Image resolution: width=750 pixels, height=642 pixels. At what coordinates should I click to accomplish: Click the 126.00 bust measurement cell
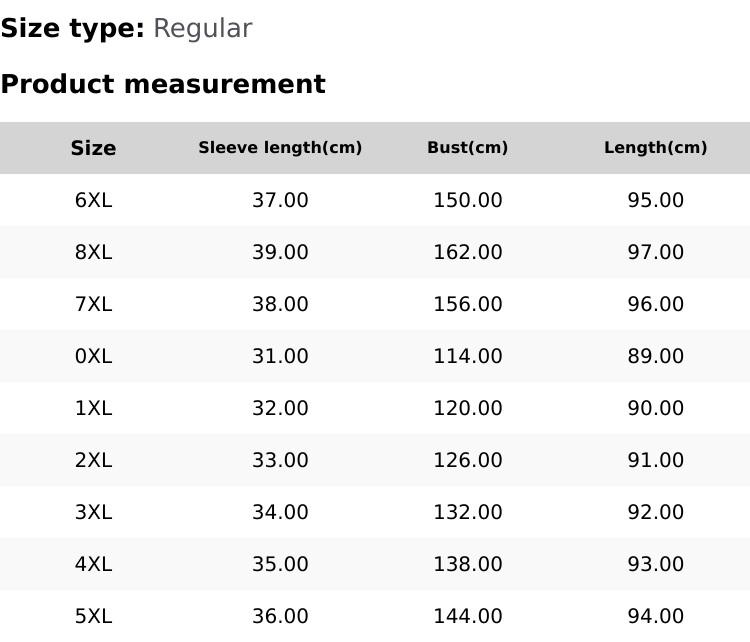click(467, 460)
